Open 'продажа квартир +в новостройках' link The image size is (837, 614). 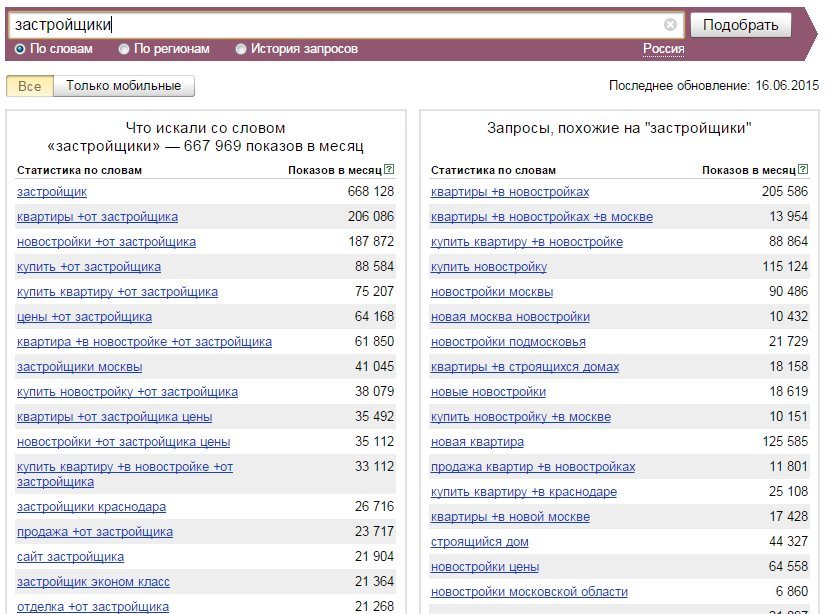coord(533,467)
